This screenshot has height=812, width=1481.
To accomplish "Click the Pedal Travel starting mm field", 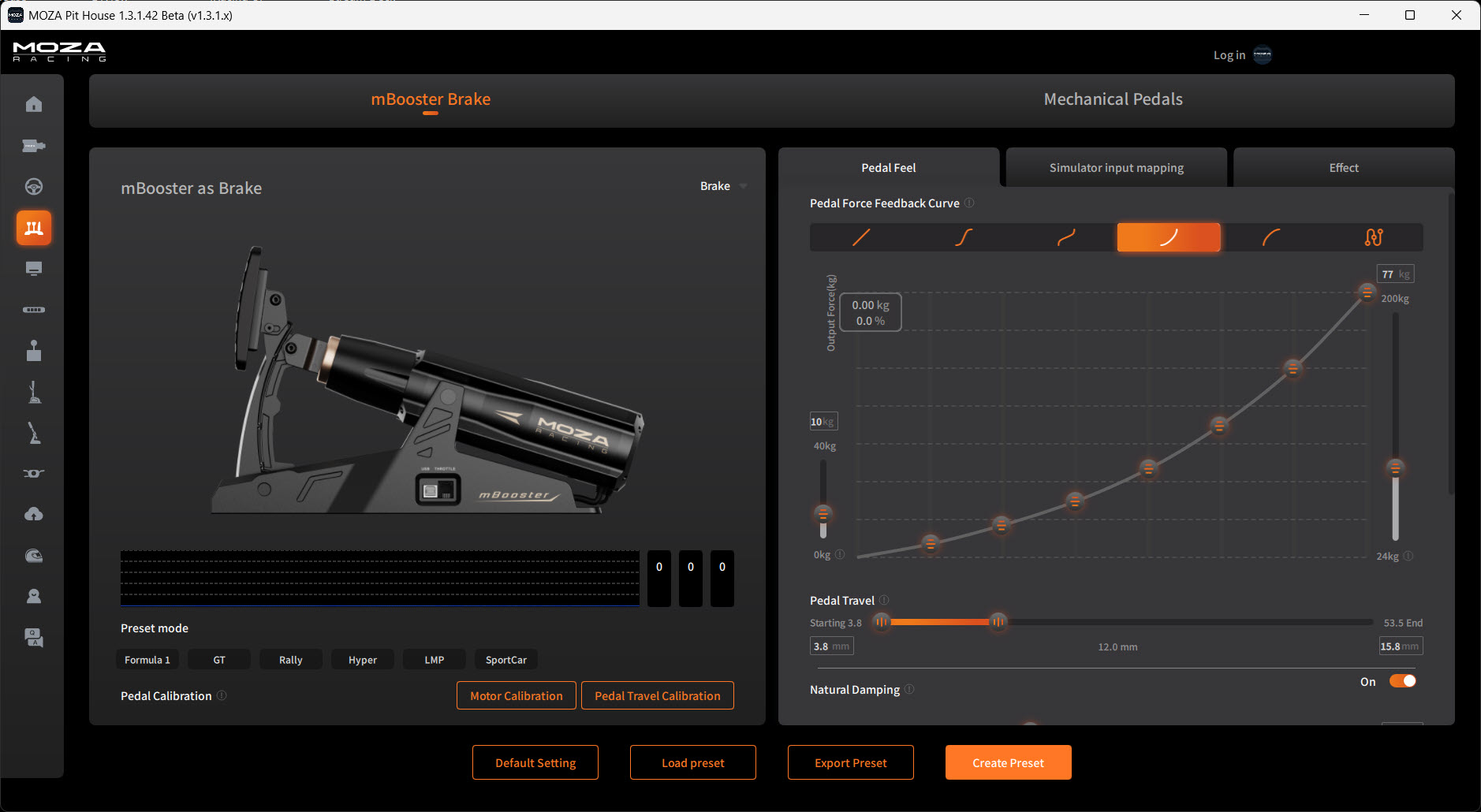I will click(x=831, y=646).
